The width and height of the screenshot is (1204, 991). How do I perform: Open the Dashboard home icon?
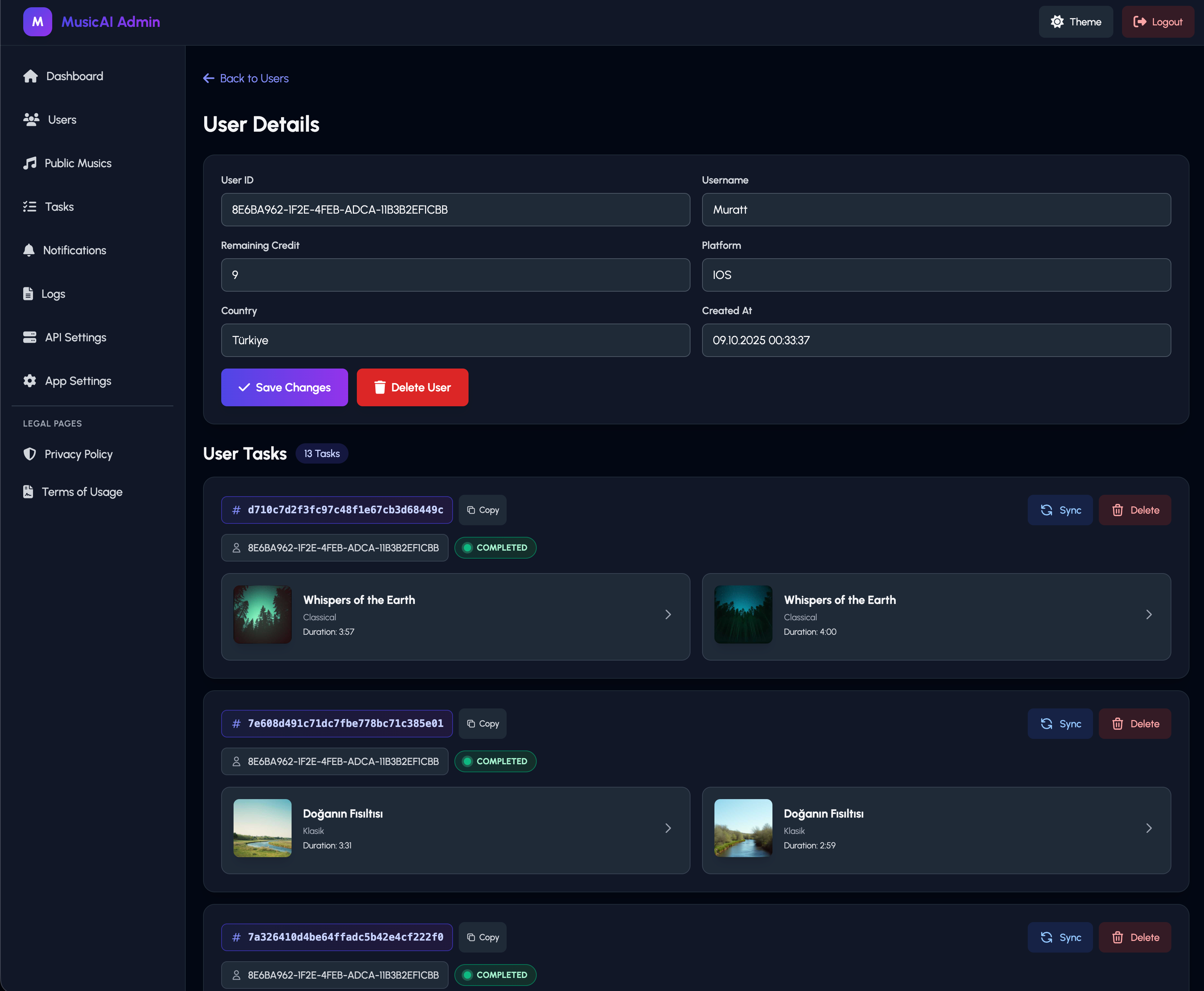[30, 76]
